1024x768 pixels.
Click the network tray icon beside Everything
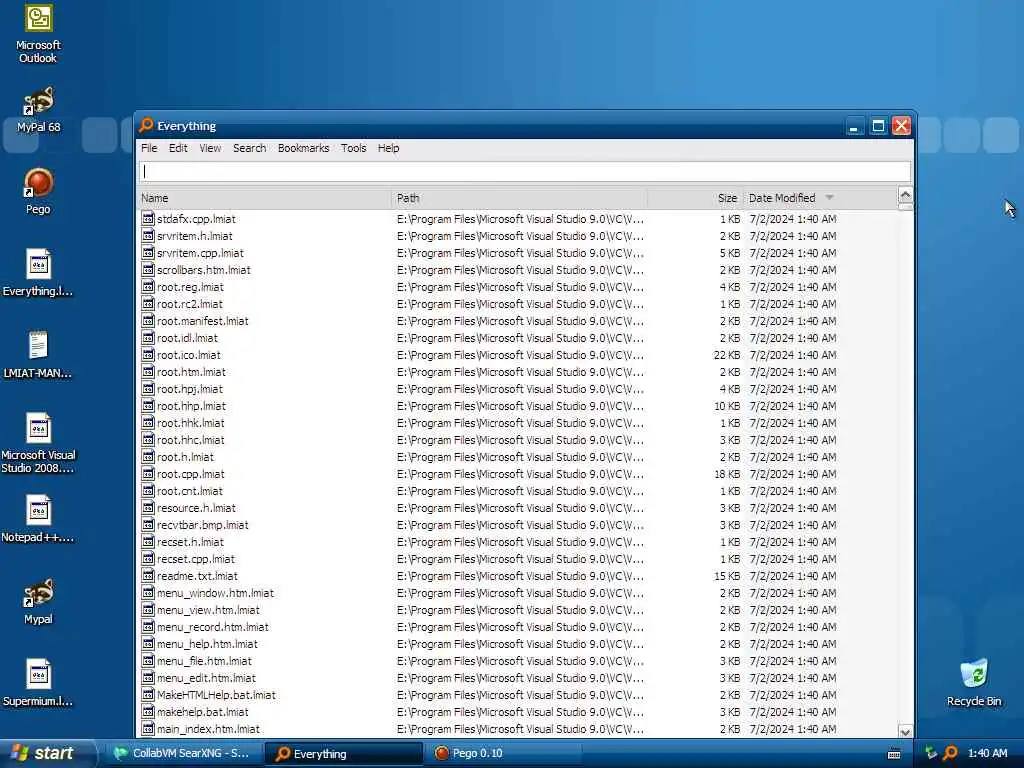(931, 753)
